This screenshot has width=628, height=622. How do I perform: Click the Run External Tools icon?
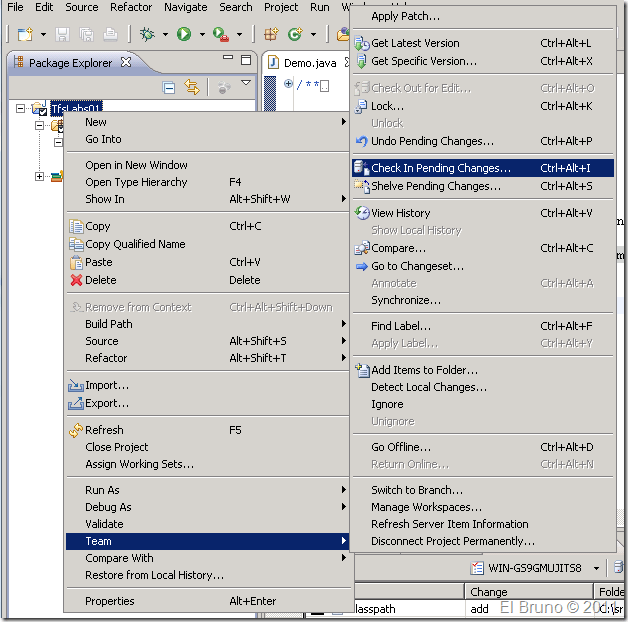(x=220, y=34)
